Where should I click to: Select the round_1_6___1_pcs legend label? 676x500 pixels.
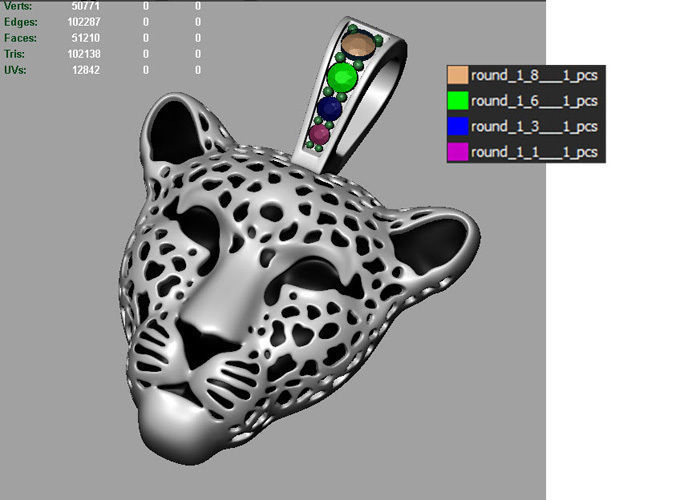(534, 101)
